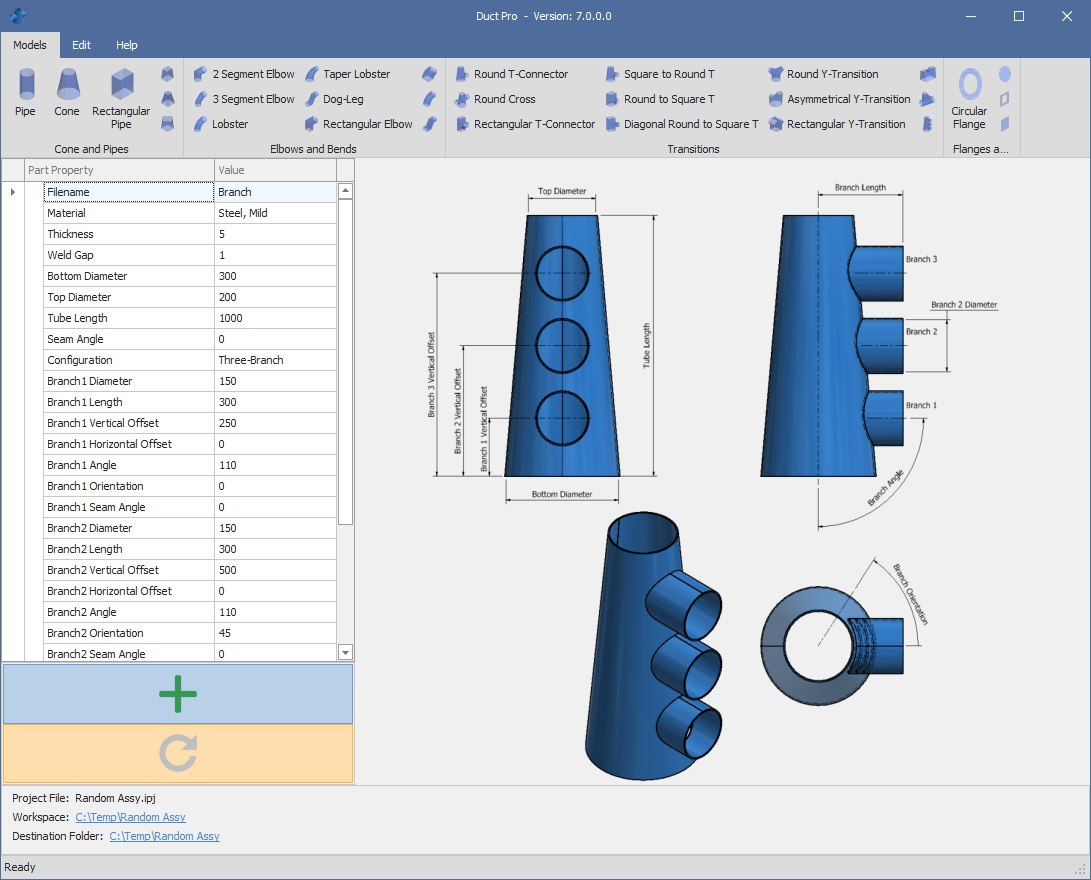Pick the 2 Segment Elbow tool
This screenshot has width=1091, height=880.
click(244, 74)
